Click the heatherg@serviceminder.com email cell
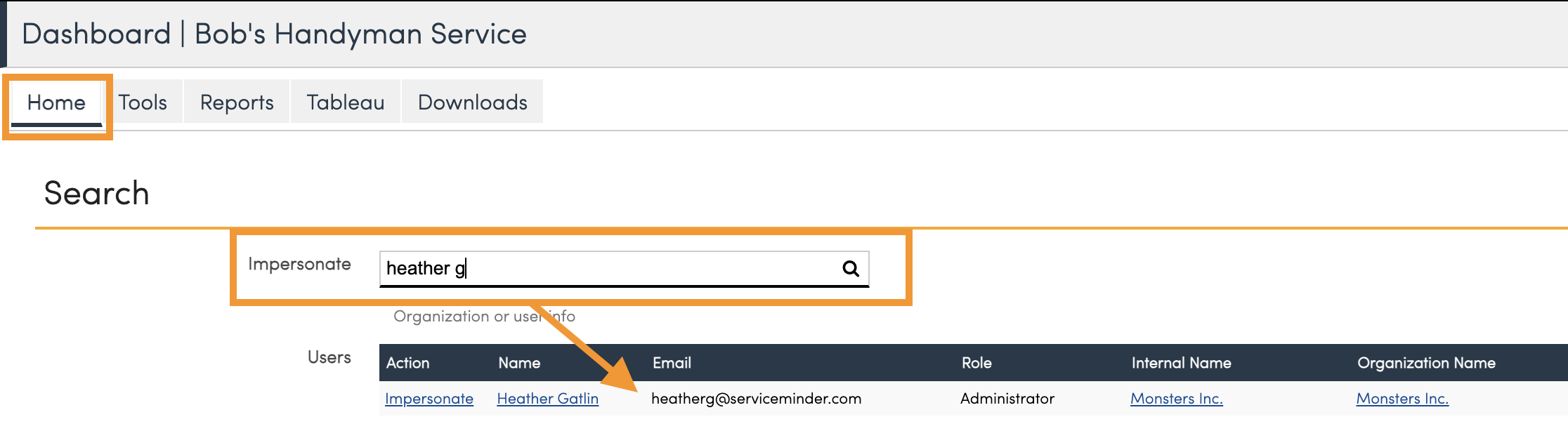 point(757,399)
